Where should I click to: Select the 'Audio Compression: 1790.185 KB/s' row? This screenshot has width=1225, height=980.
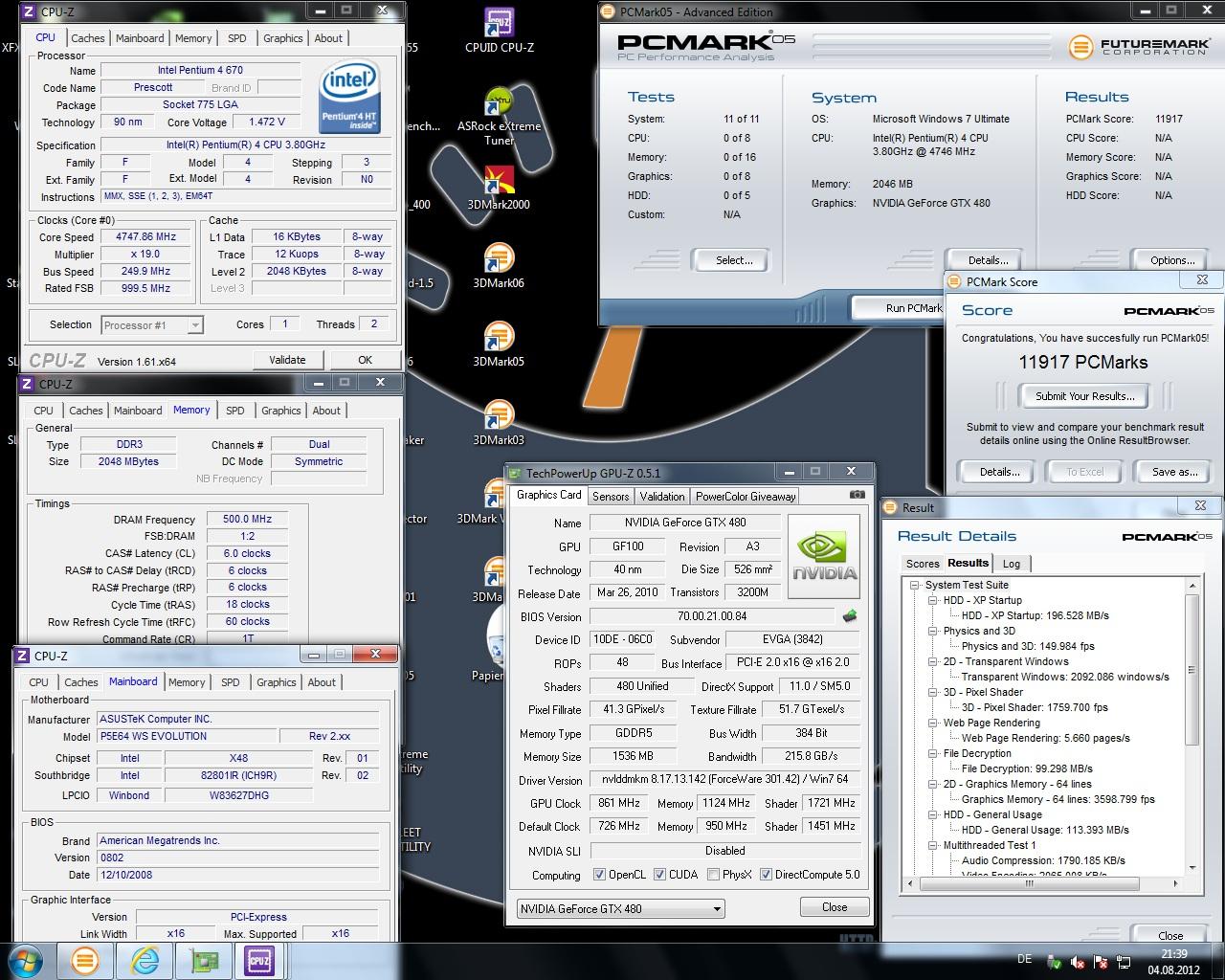1043,860
